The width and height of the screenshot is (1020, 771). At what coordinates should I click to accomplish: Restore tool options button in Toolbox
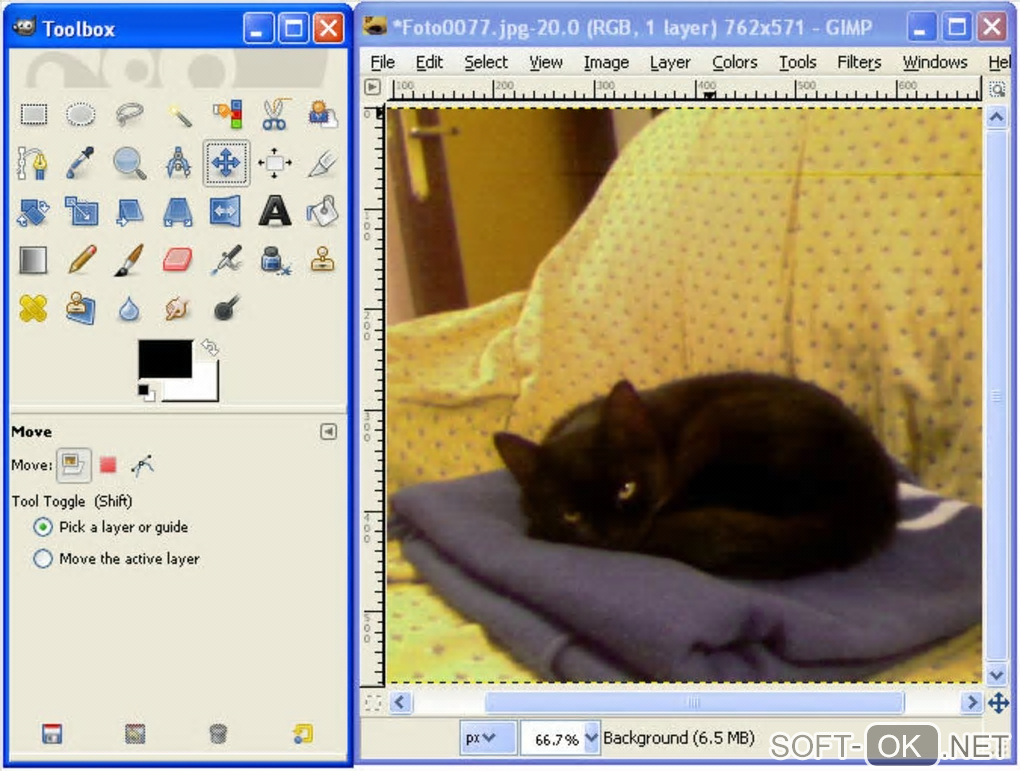click(135, 734)
